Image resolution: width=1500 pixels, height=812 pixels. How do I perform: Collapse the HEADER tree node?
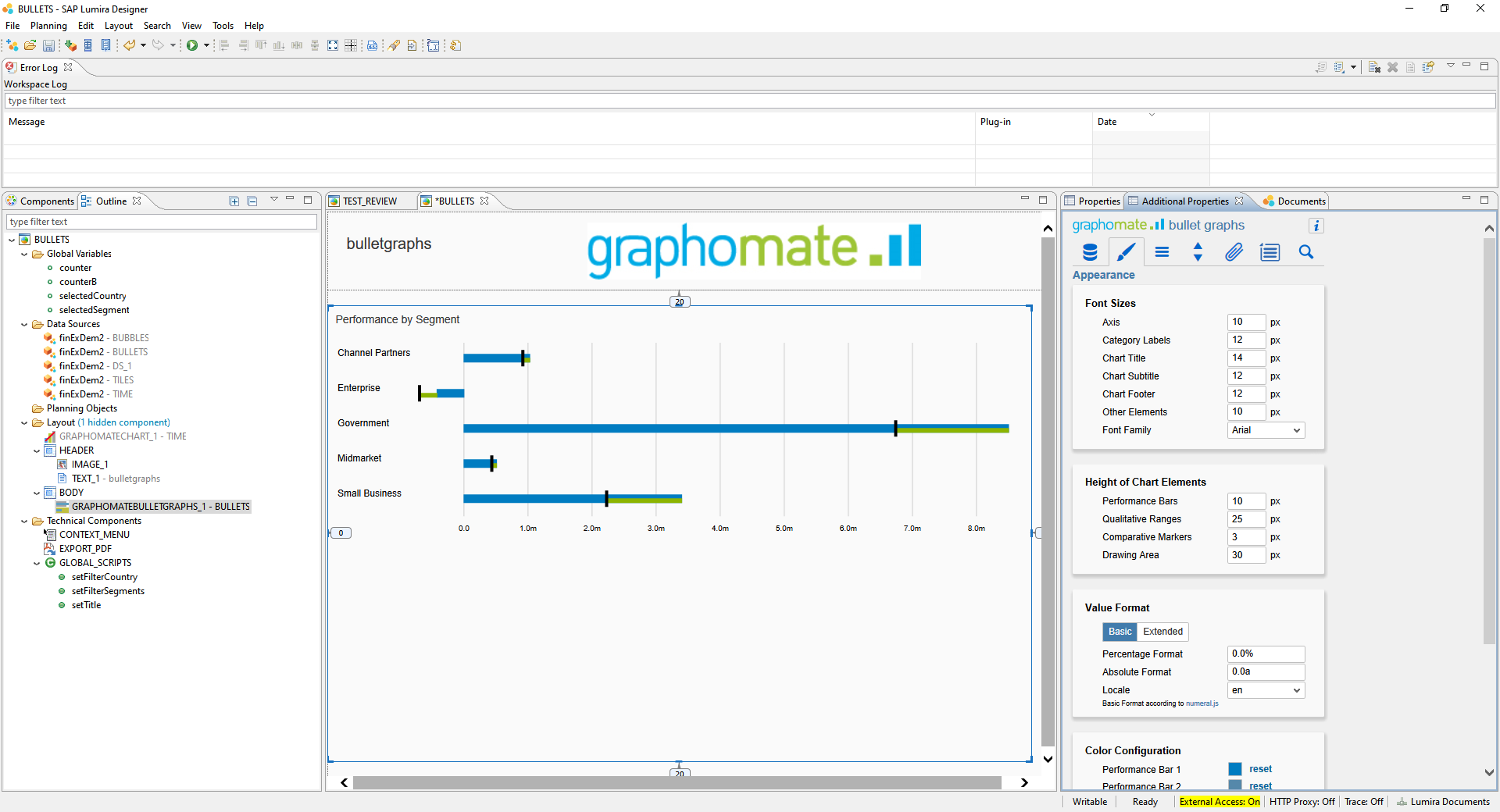point(37,451)
